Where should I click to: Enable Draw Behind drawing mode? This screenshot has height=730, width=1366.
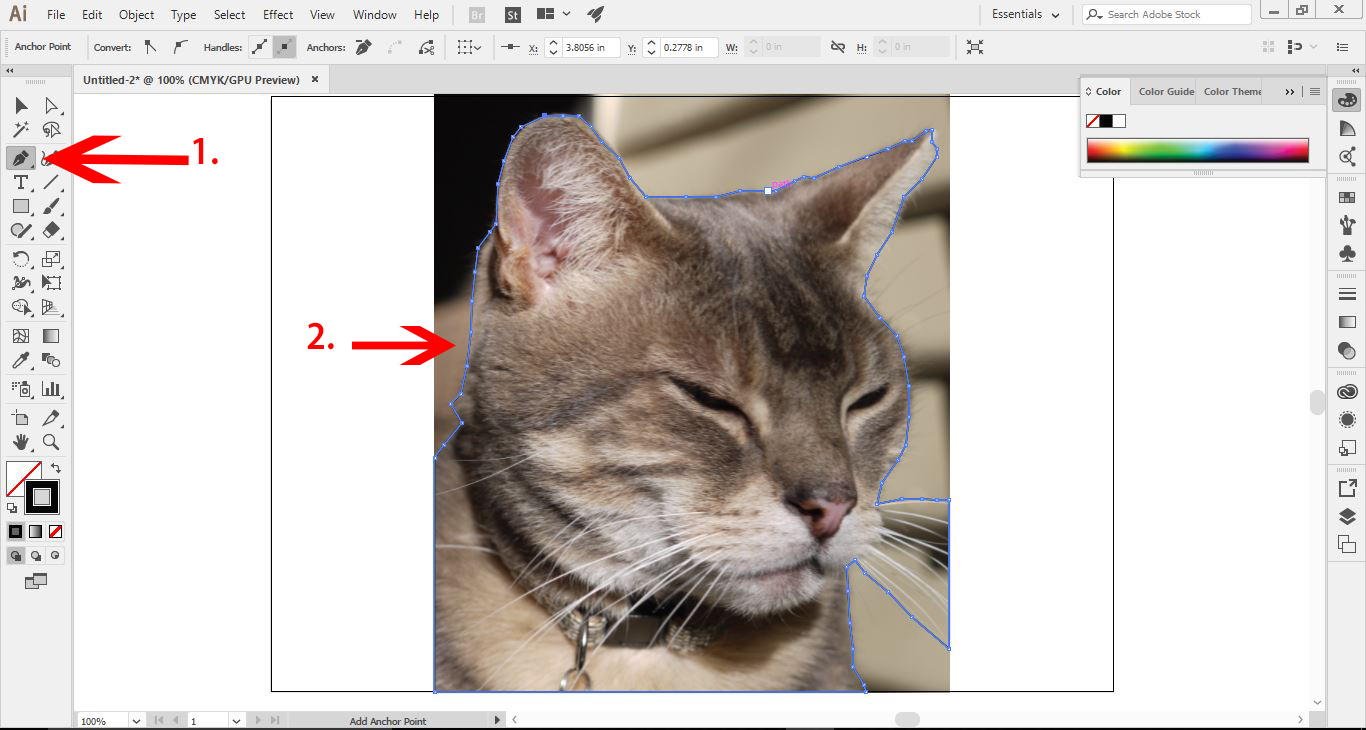coord(36,555)
